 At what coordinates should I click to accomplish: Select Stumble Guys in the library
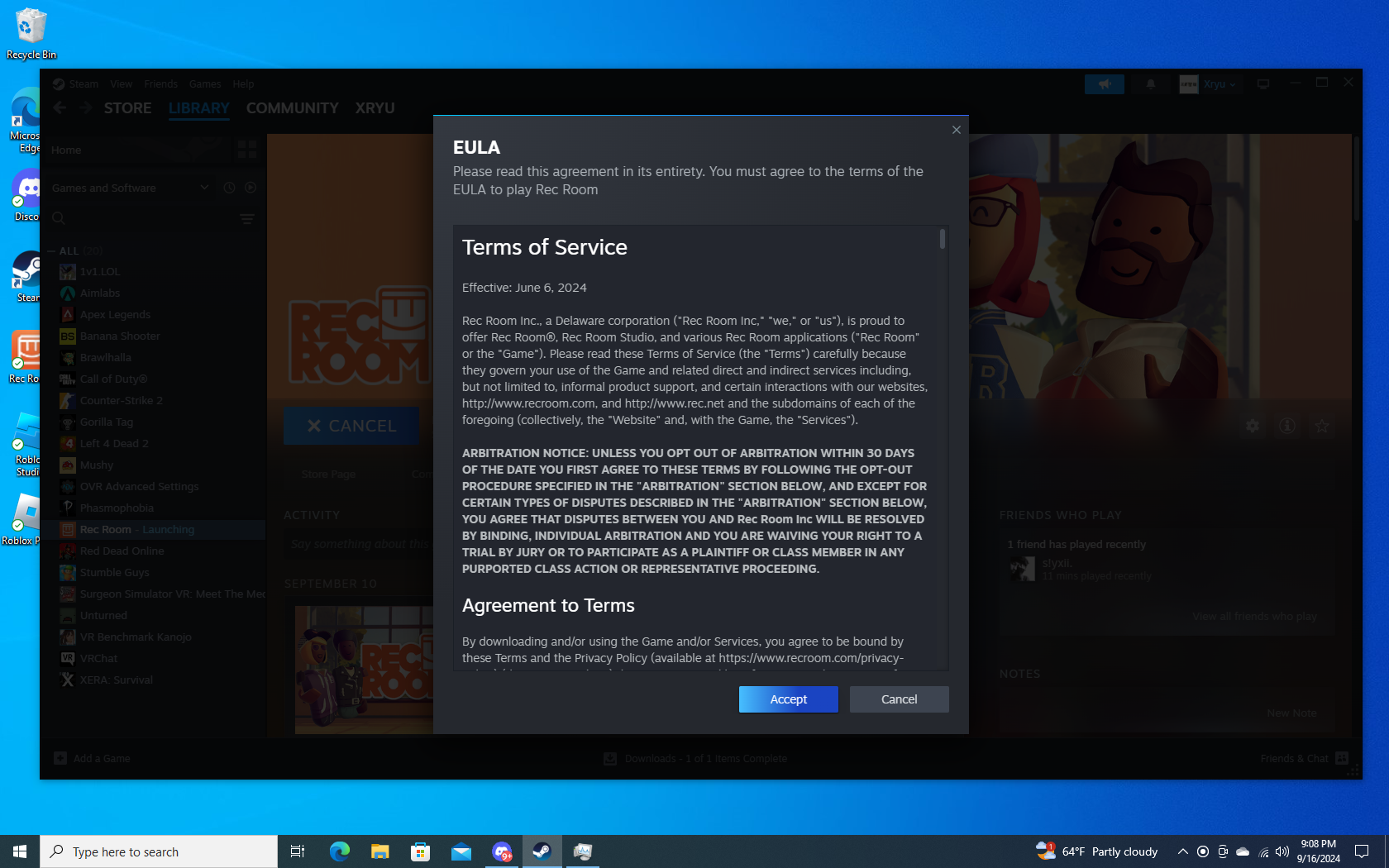pos(115,573)
